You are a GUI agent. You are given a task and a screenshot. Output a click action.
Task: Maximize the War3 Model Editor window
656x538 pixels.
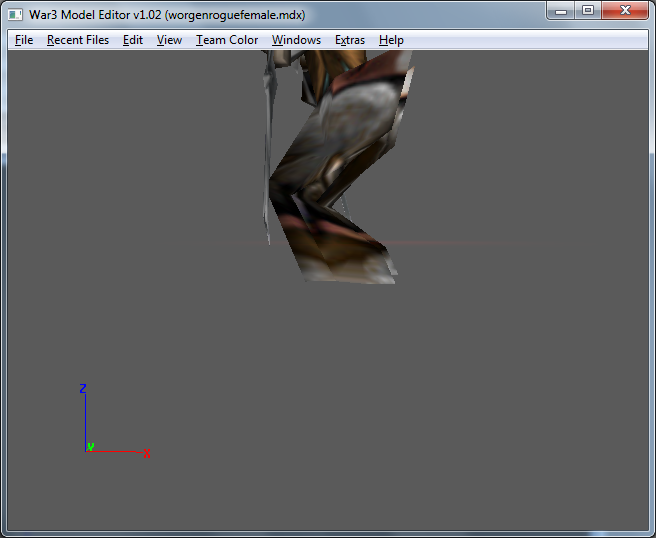pyautogui.click(x=588, y=10)
